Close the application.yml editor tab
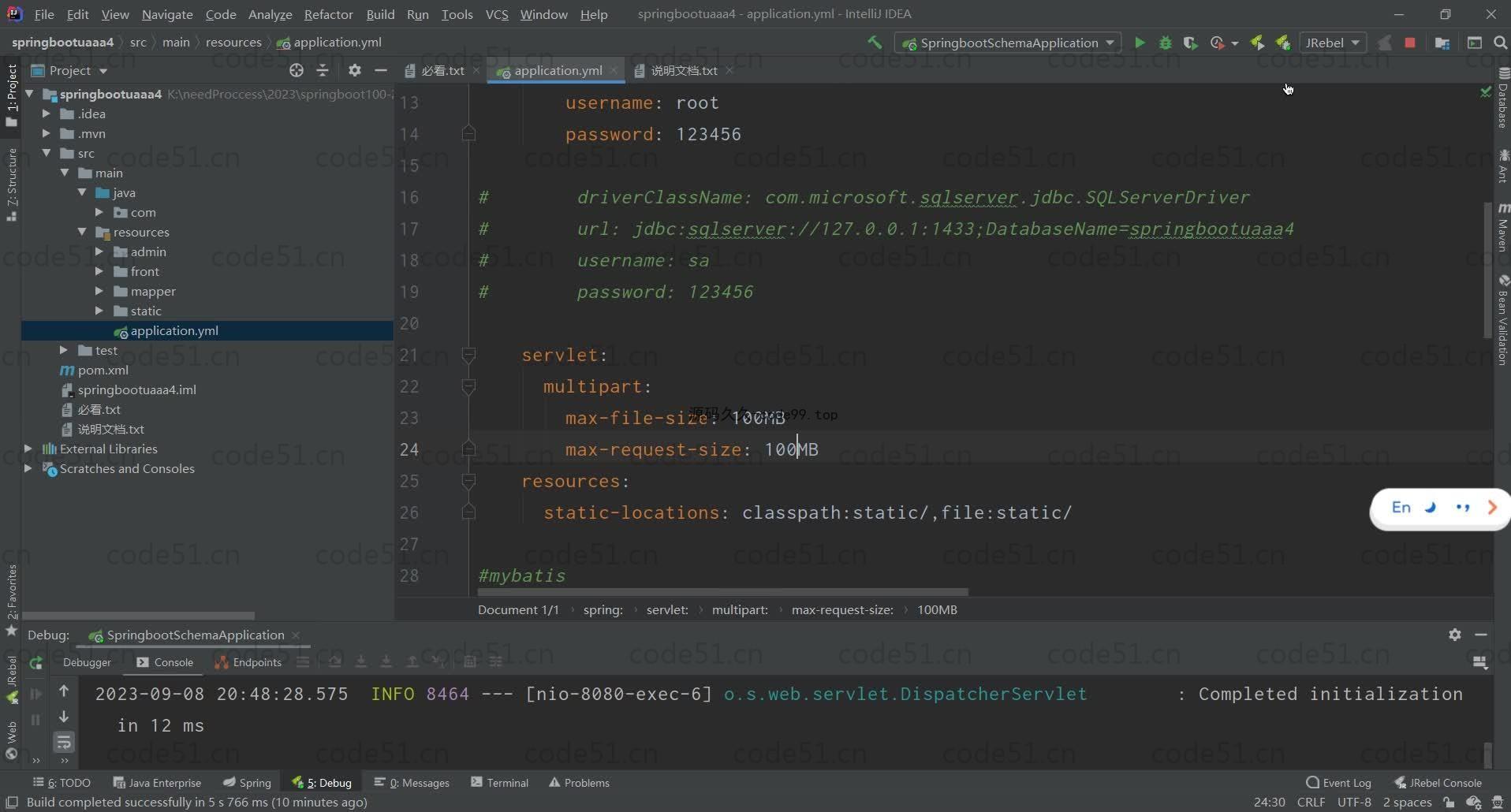Screen dimensions: 1511x812 [614, 70]
